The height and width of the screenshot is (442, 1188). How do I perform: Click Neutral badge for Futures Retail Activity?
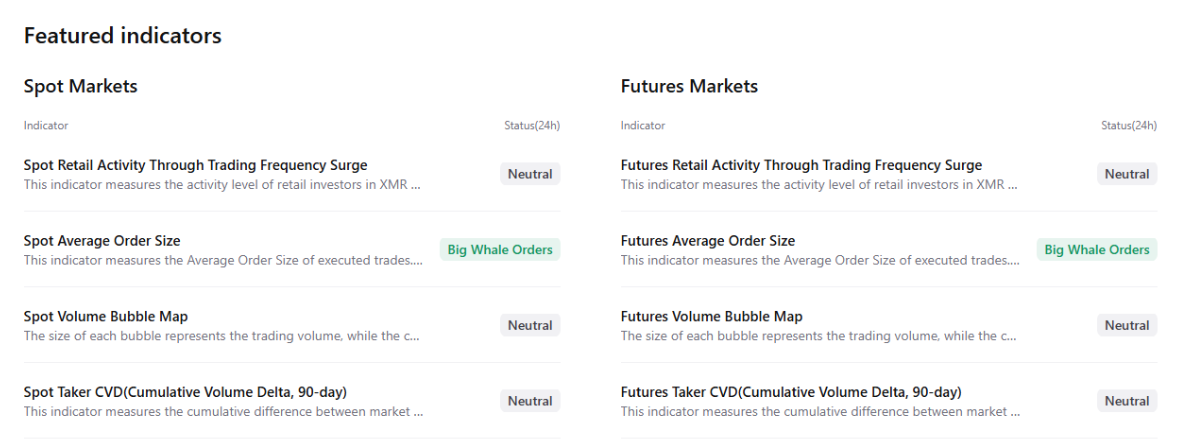[x=1127, y=174]
